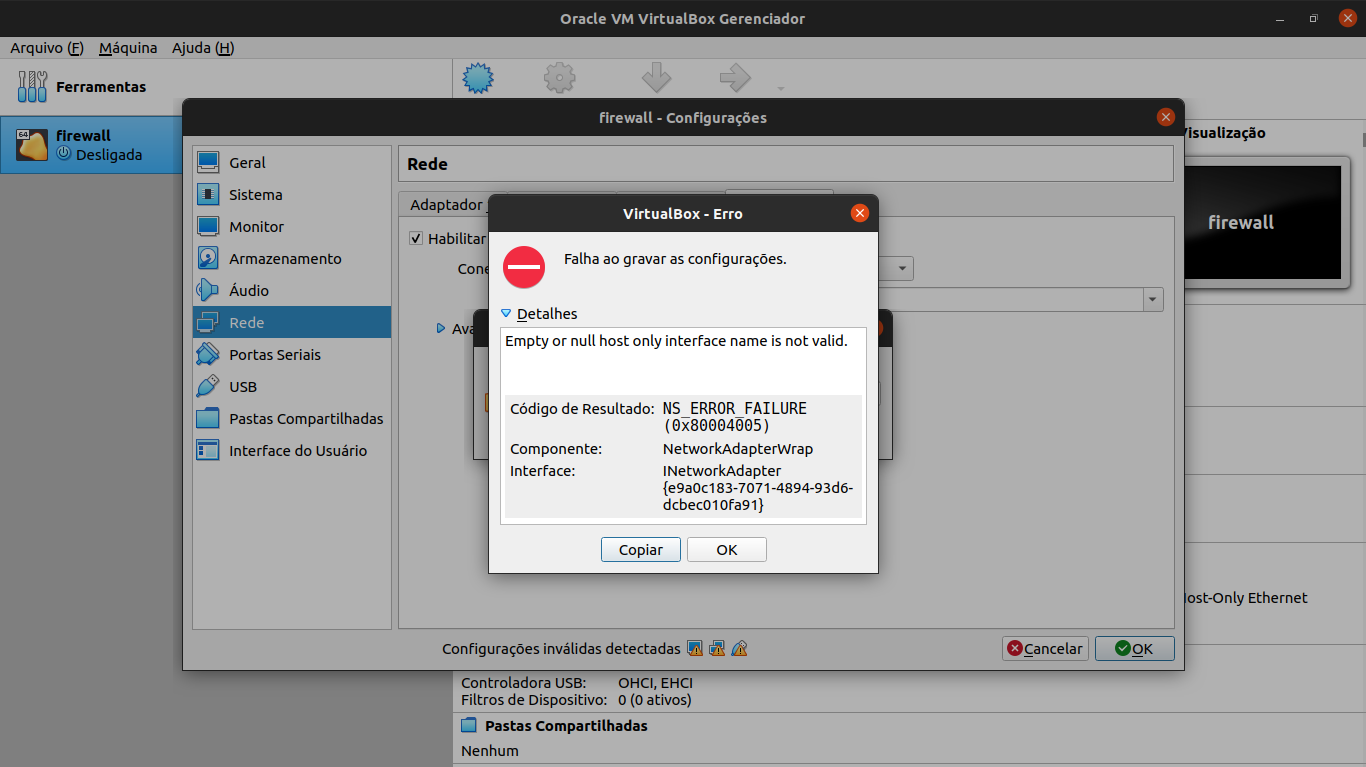Go to Pastas Compartilhadas in settings sidebar
This screenshot has width=1366, height=767.
pos(292,418)
